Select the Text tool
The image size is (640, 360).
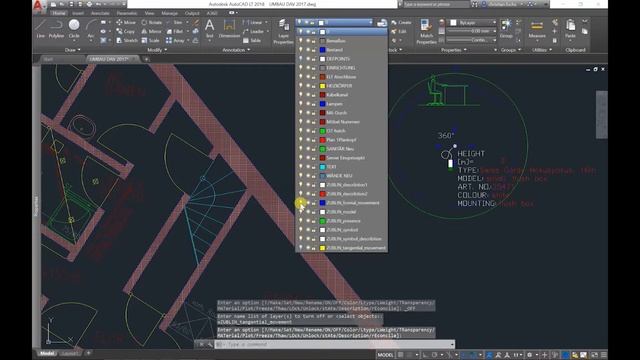point(209,29)
